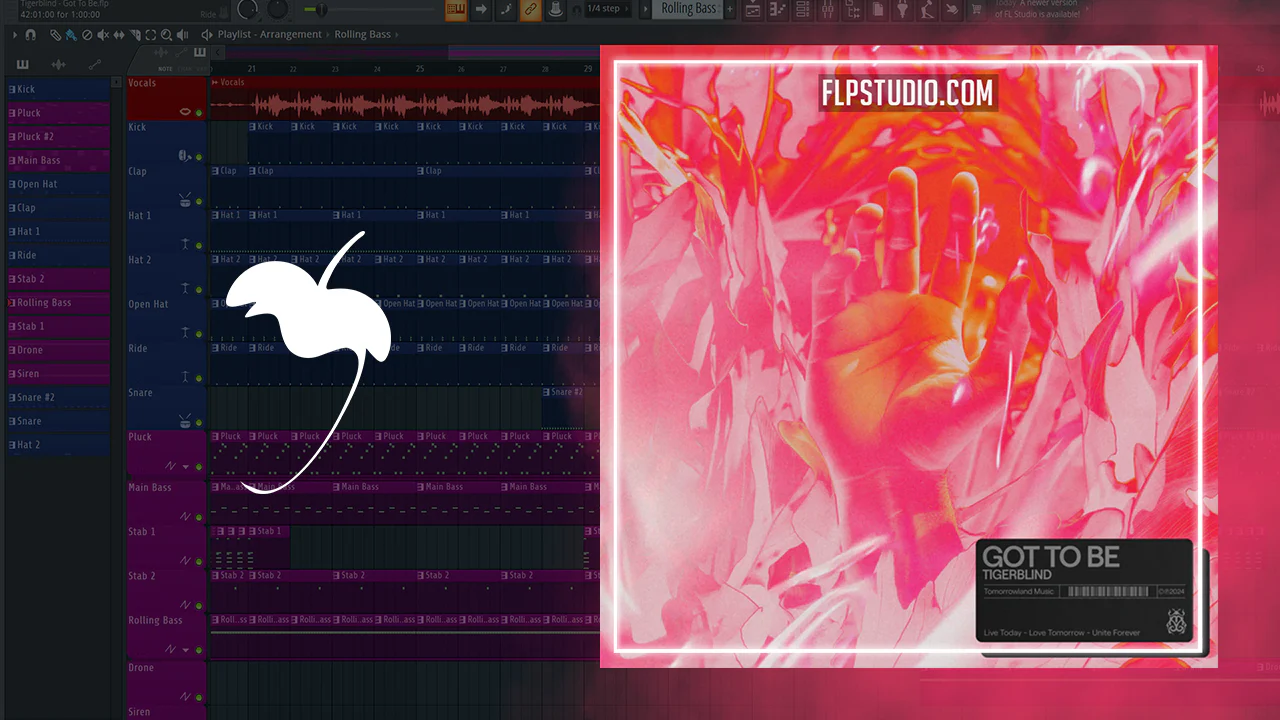1280x720 pixels.
Task: Mute the Kick track with green LED
Action: (x=199, y=157)
